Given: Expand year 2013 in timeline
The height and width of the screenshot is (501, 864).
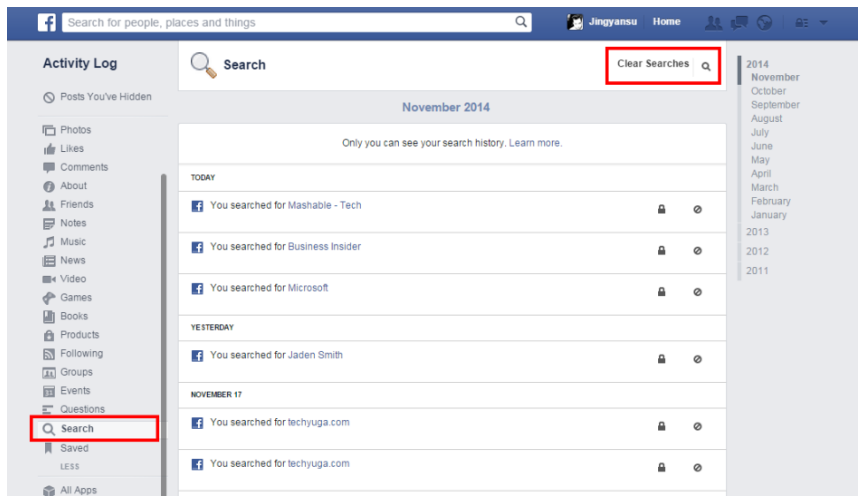Looking at the screenshot, I should tap(757, 232).
